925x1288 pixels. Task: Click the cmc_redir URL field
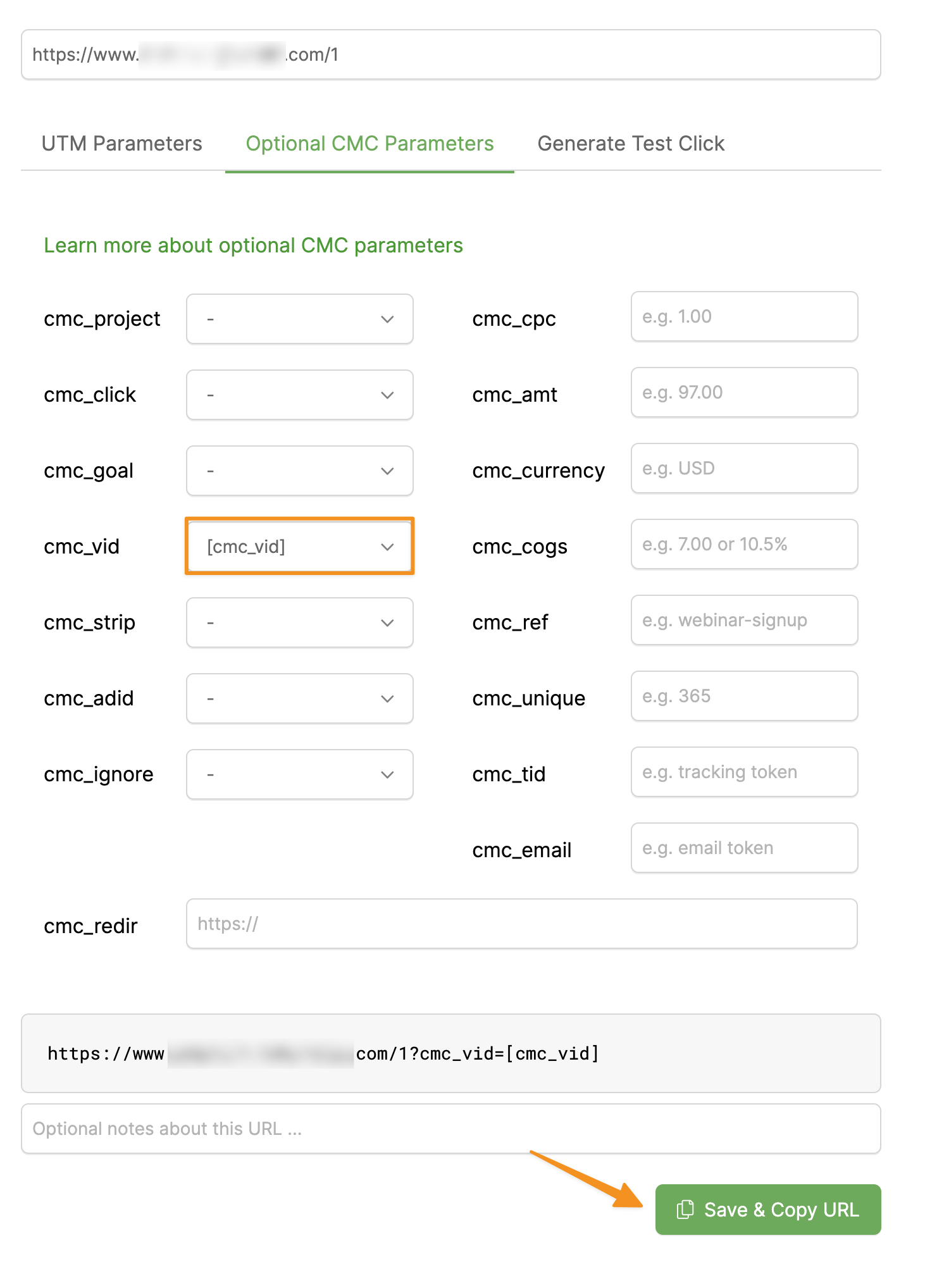point(521,924)
